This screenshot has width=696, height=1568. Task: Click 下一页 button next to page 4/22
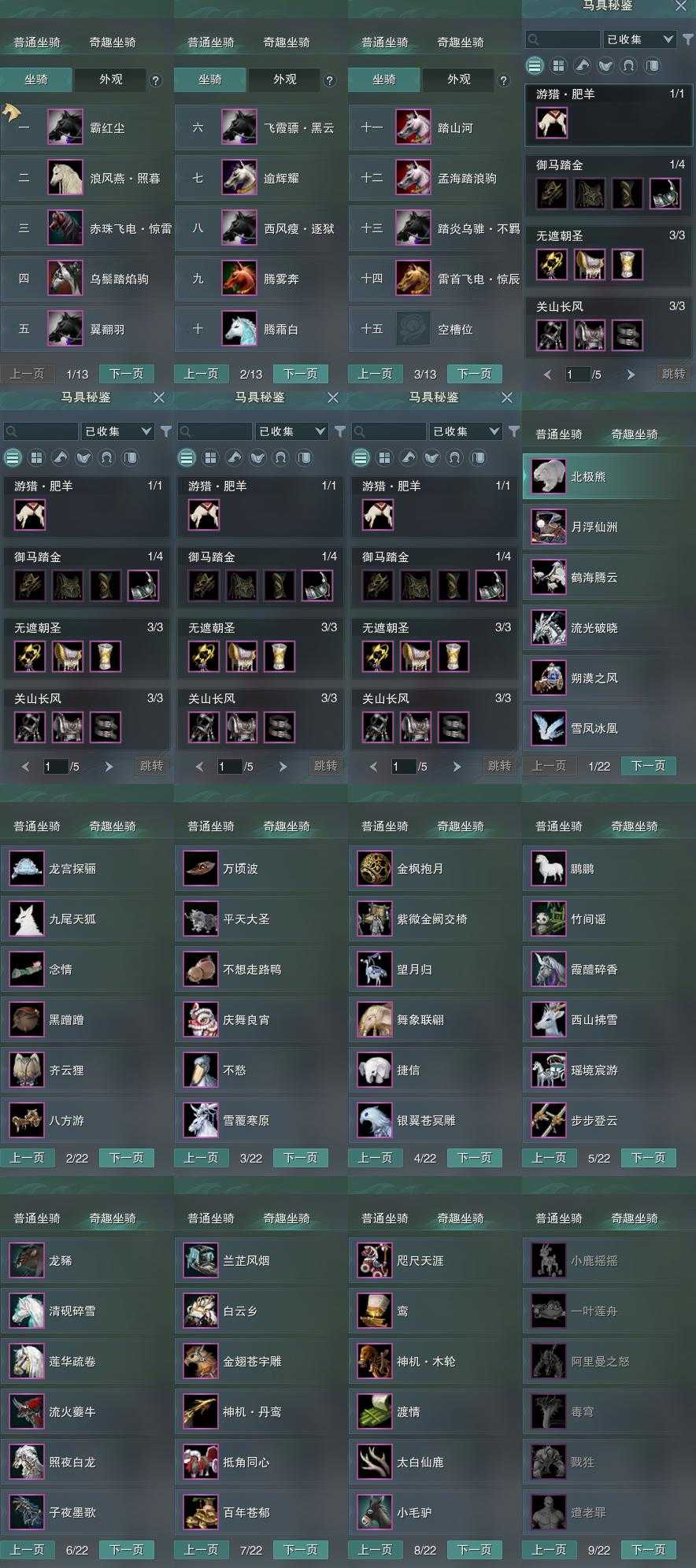point(474,1158)
